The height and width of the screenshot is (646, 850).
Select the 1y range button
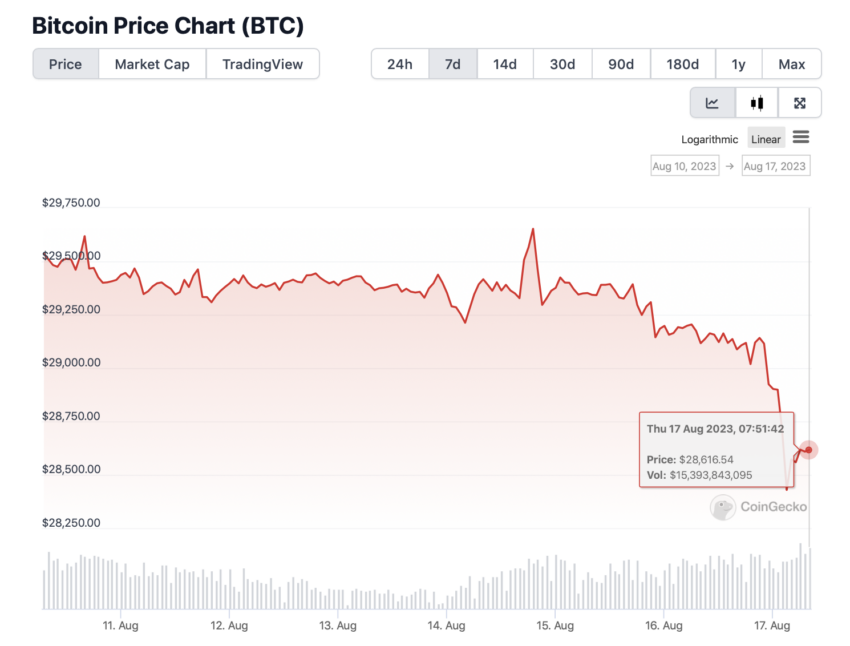[x=738, y=64]
